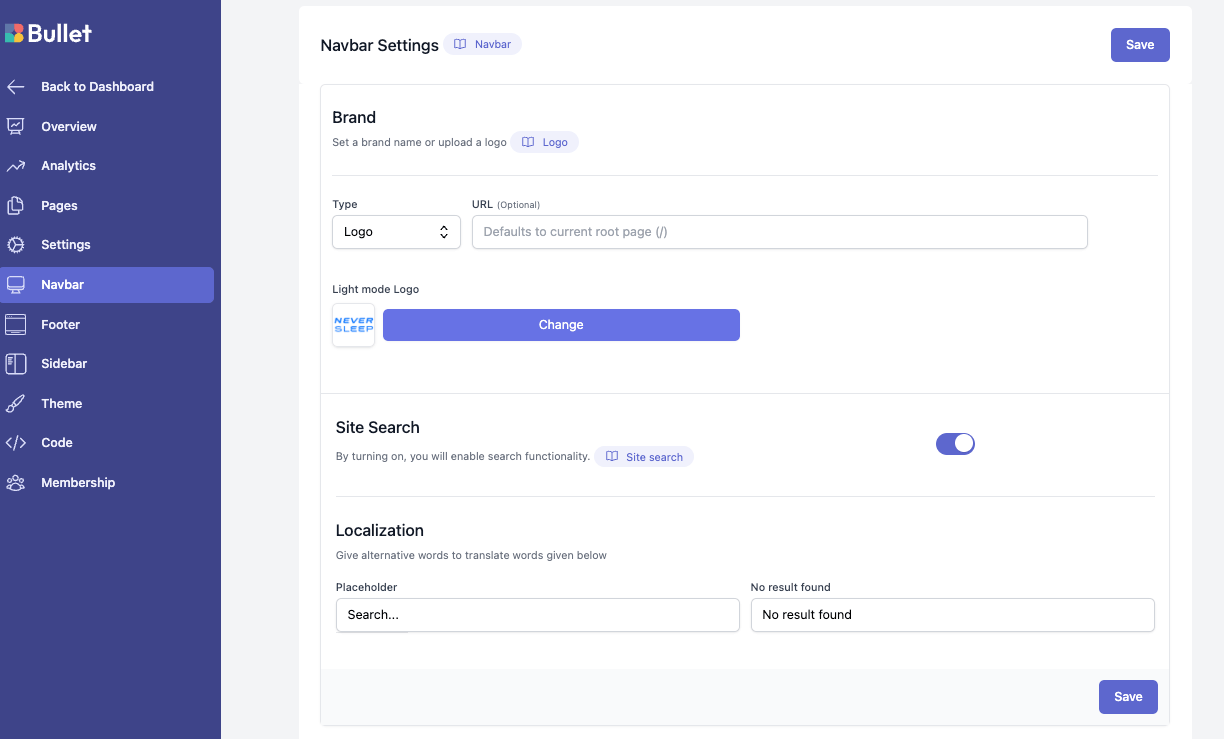This screenshot has height=739, width=1224.
Task: Click the Navbar Settings heading text
Action: [380, 45]
